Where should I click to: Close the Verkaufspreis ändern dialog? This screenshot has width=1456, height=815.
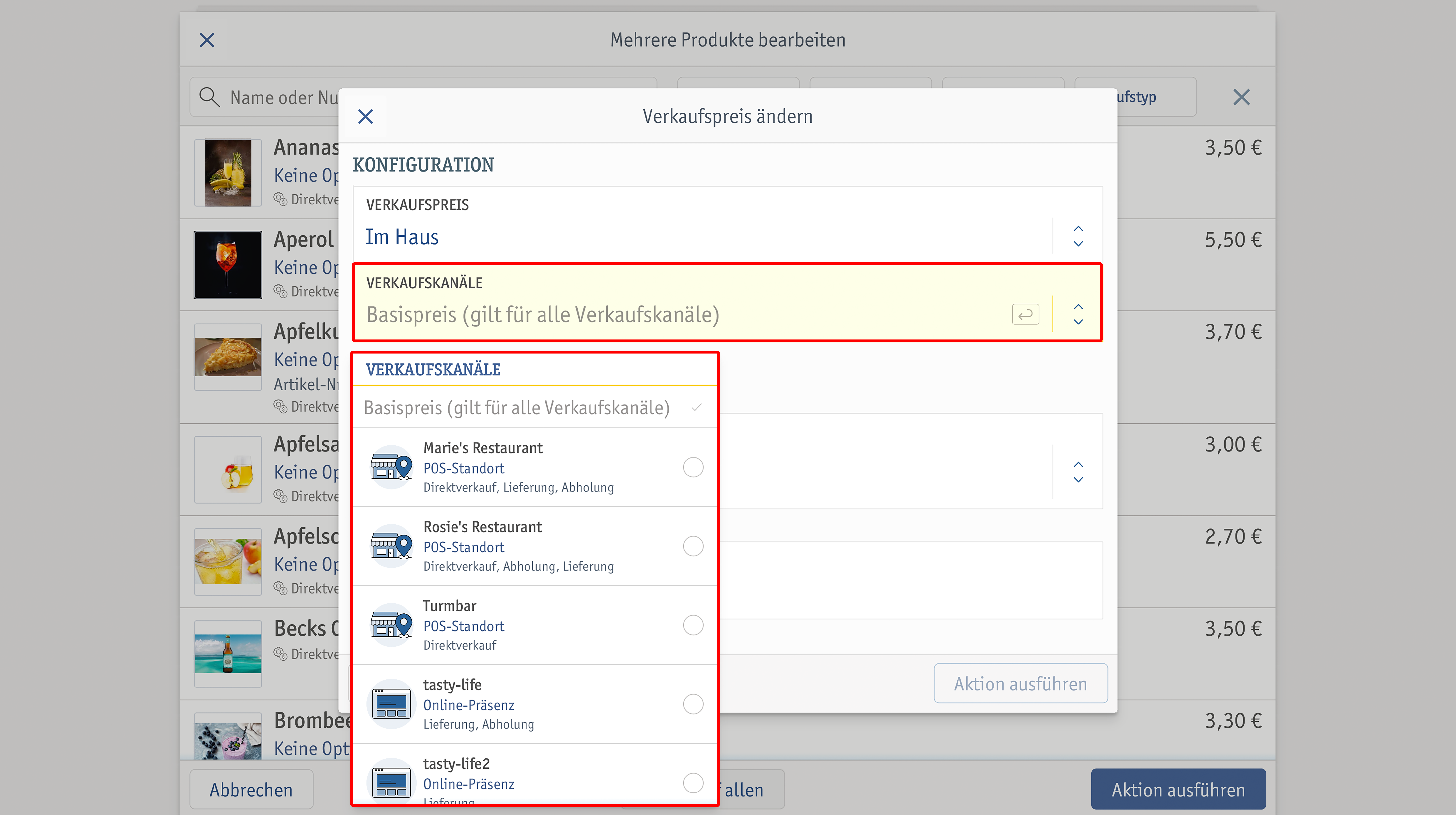pos(366,116)
